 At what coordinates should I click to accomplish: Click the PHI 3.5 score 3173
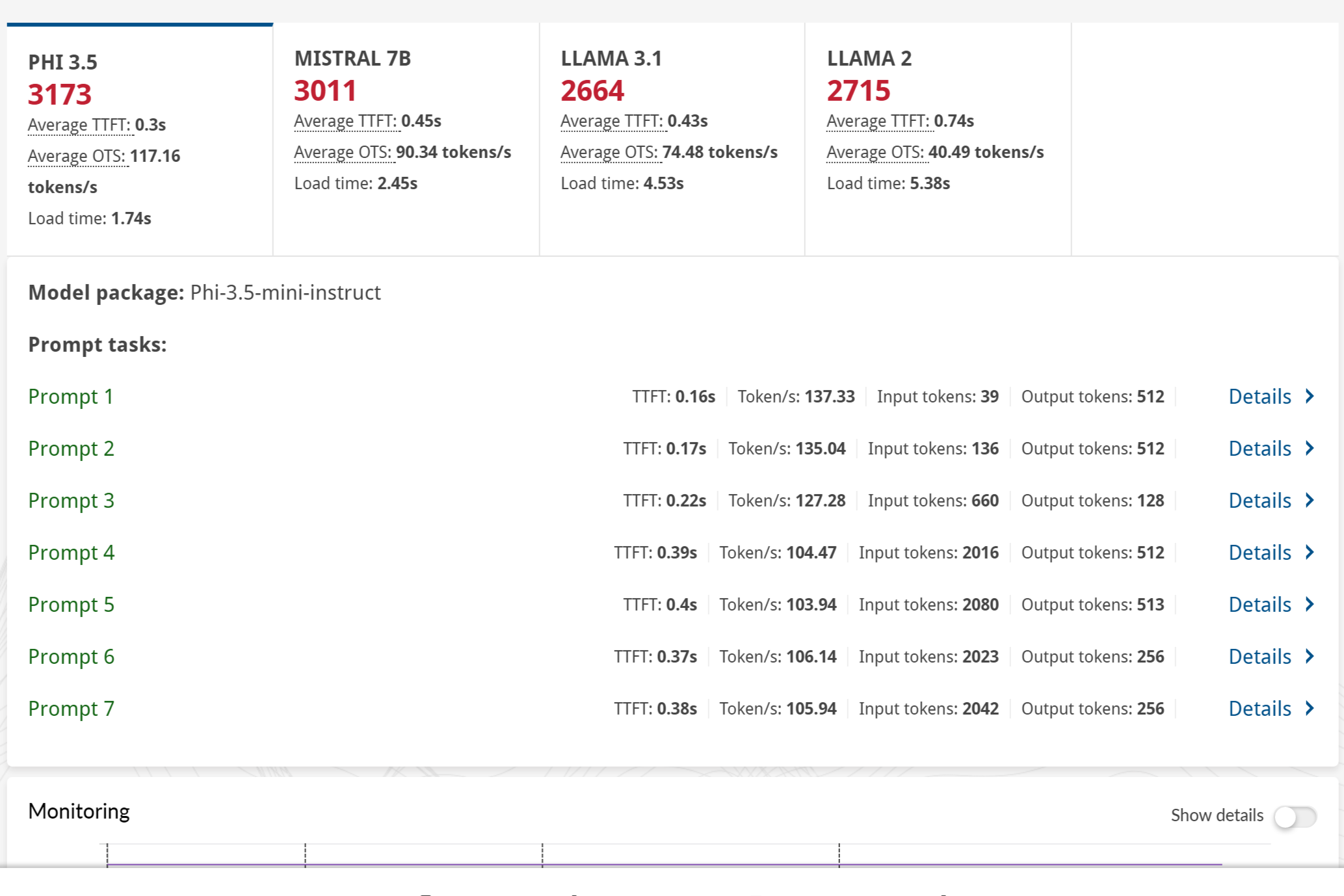point(60,94)
